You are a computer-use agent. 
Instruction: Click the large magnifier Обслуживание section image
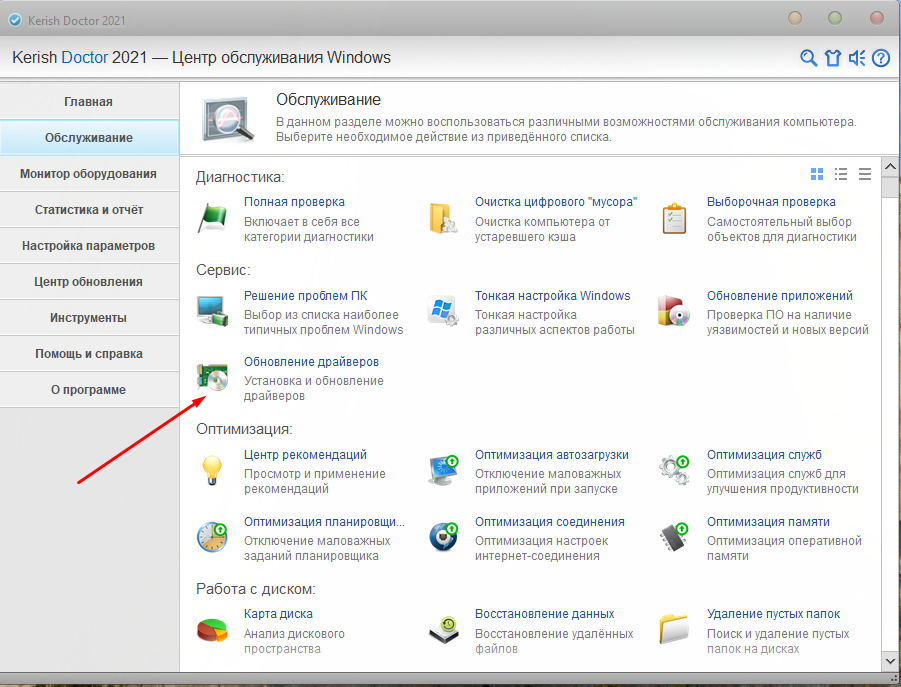(228, 120)
